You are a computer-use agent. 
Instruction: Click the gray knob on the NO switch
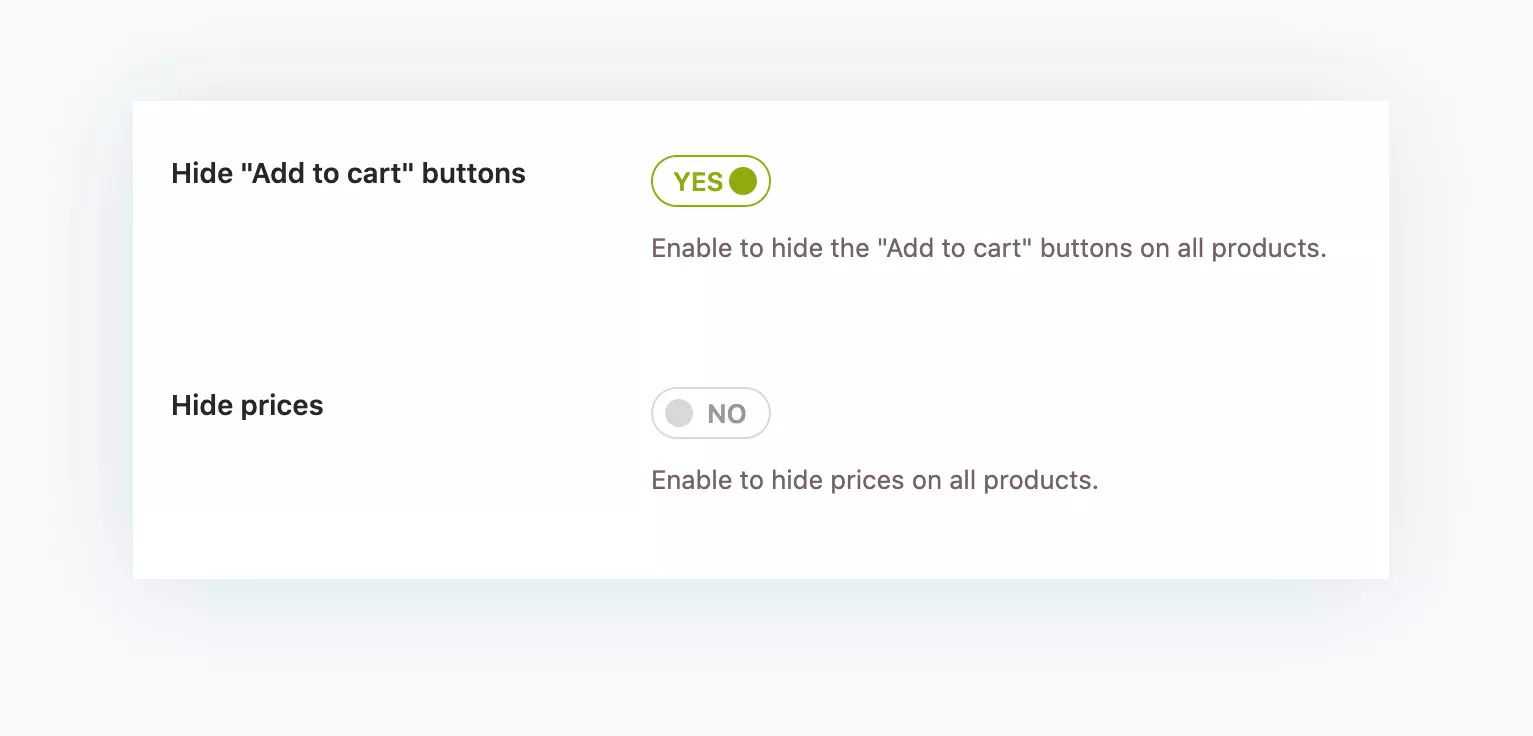pos(679,413)
